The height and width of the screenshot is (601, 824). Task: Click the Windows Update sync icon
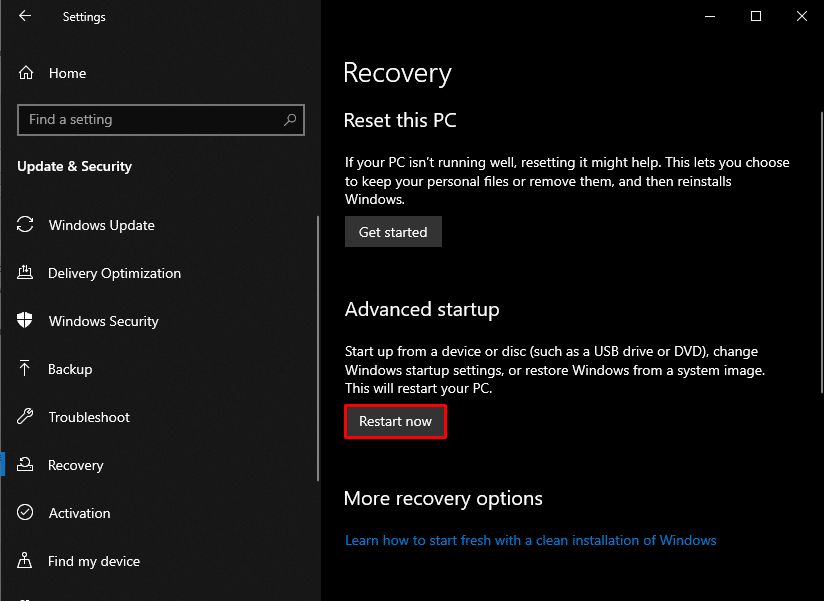click(24, 225)
